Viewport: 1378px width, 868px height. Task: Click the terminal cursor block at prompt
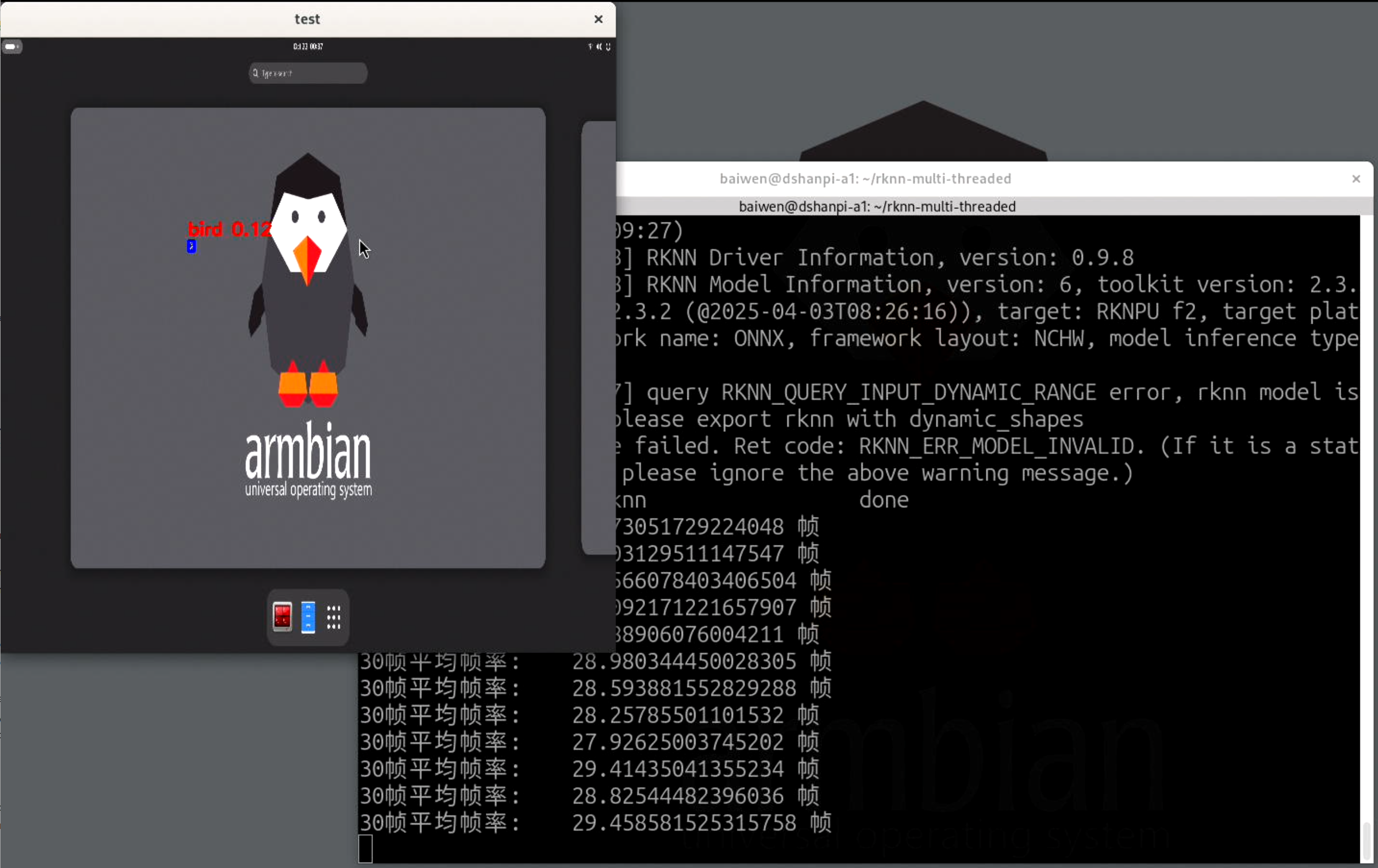[x=365, y=849]
